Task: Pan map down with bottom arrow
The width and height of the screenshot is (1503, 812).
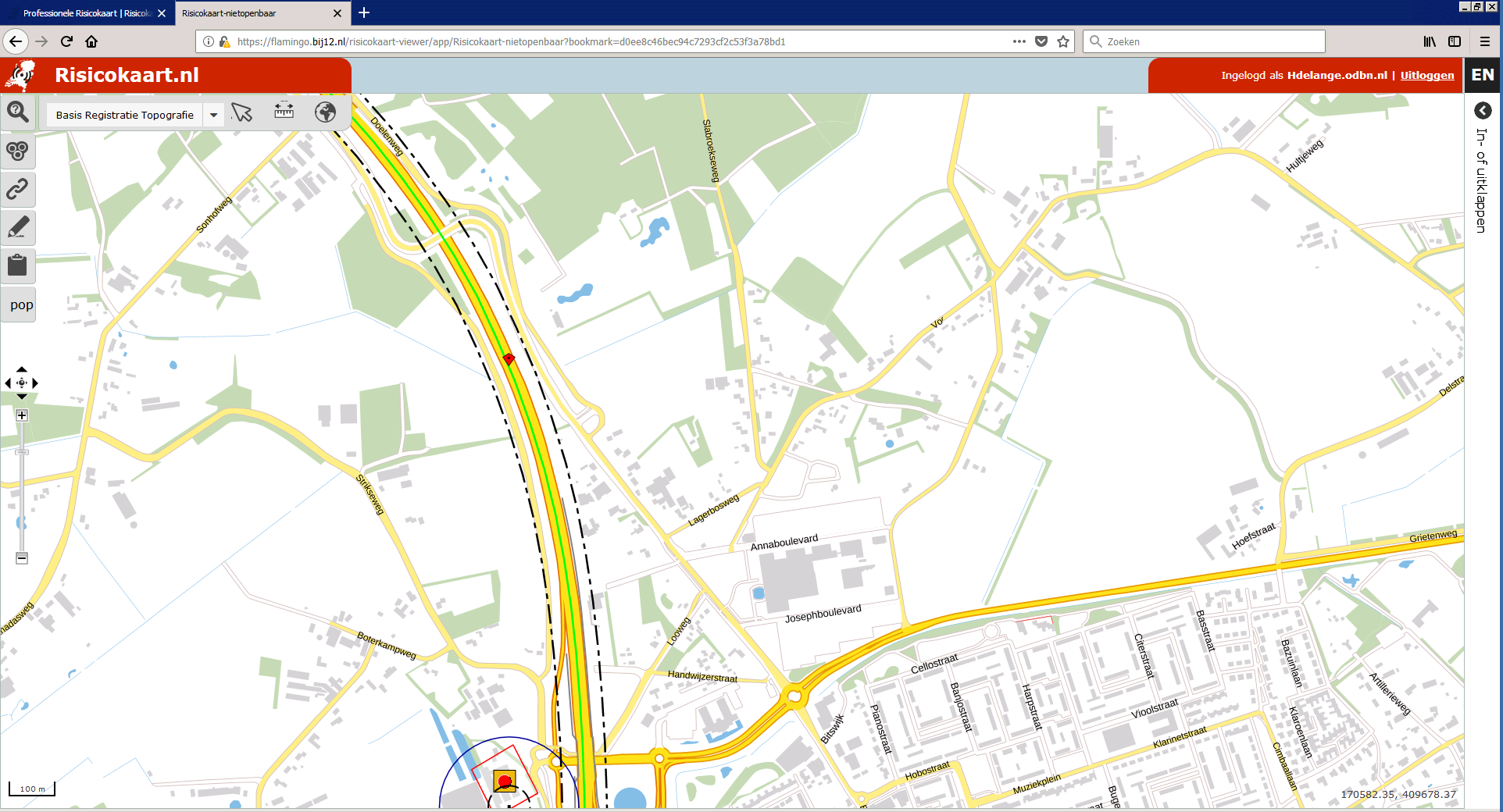Action: (22, 397)
